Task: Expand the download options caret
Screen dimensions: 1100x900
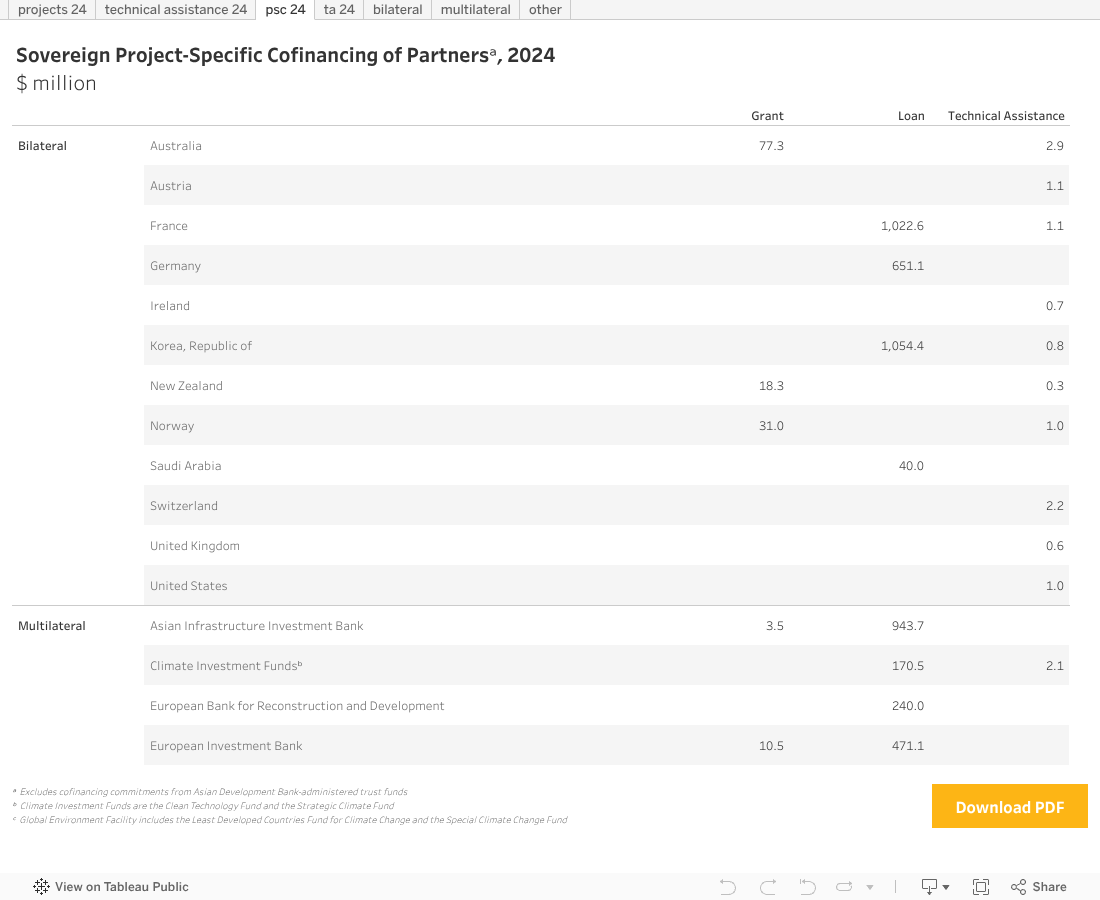Action: point(946,887)
